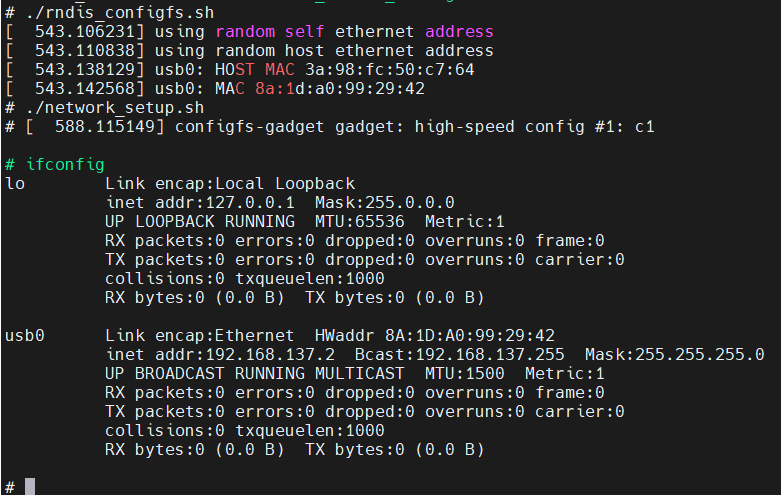This screenshot has width=781, height=495.
Task: Click the configfs-gadget high-speed config message
Action: [x=414, y=126]
